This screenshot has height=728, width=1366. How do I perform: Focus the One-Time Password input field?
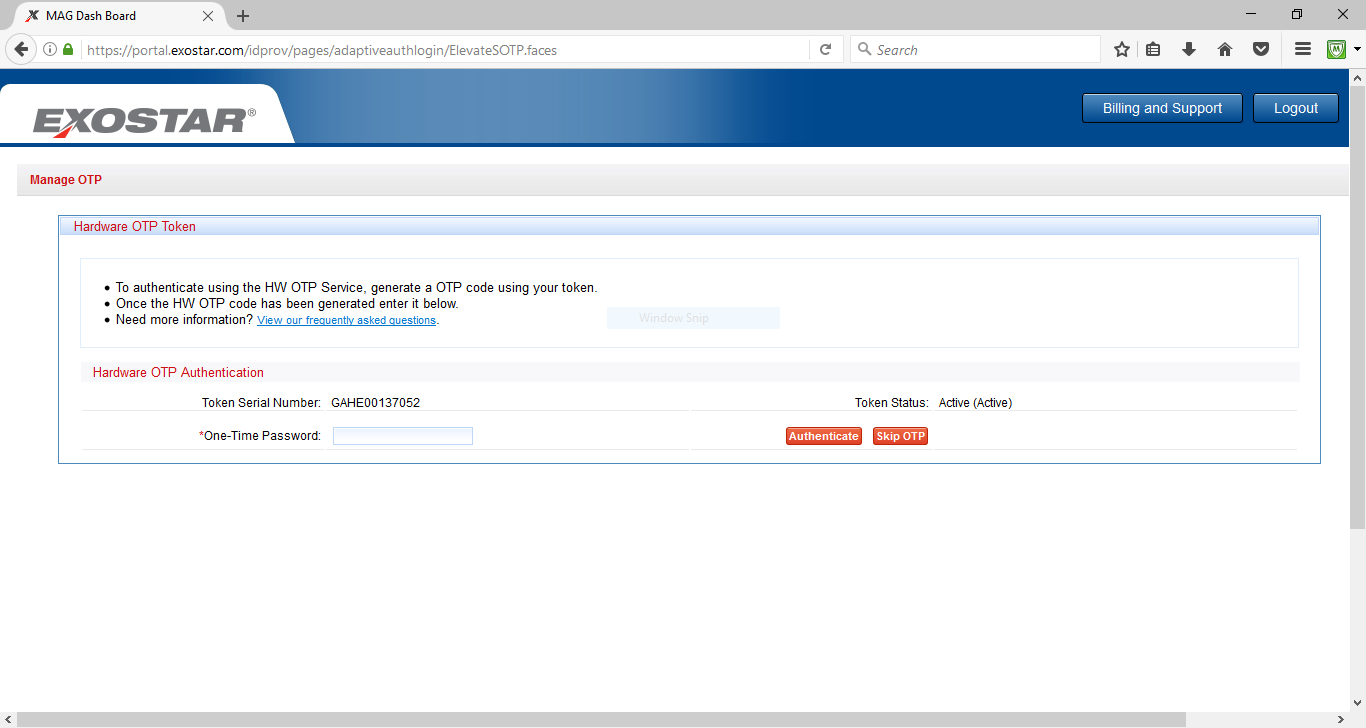coord(402,436)
